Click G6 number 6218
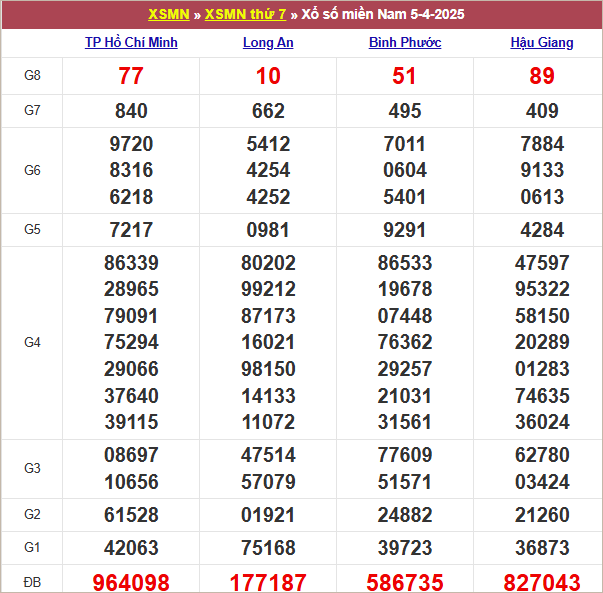Screen dimensions: 603x593 131,197
